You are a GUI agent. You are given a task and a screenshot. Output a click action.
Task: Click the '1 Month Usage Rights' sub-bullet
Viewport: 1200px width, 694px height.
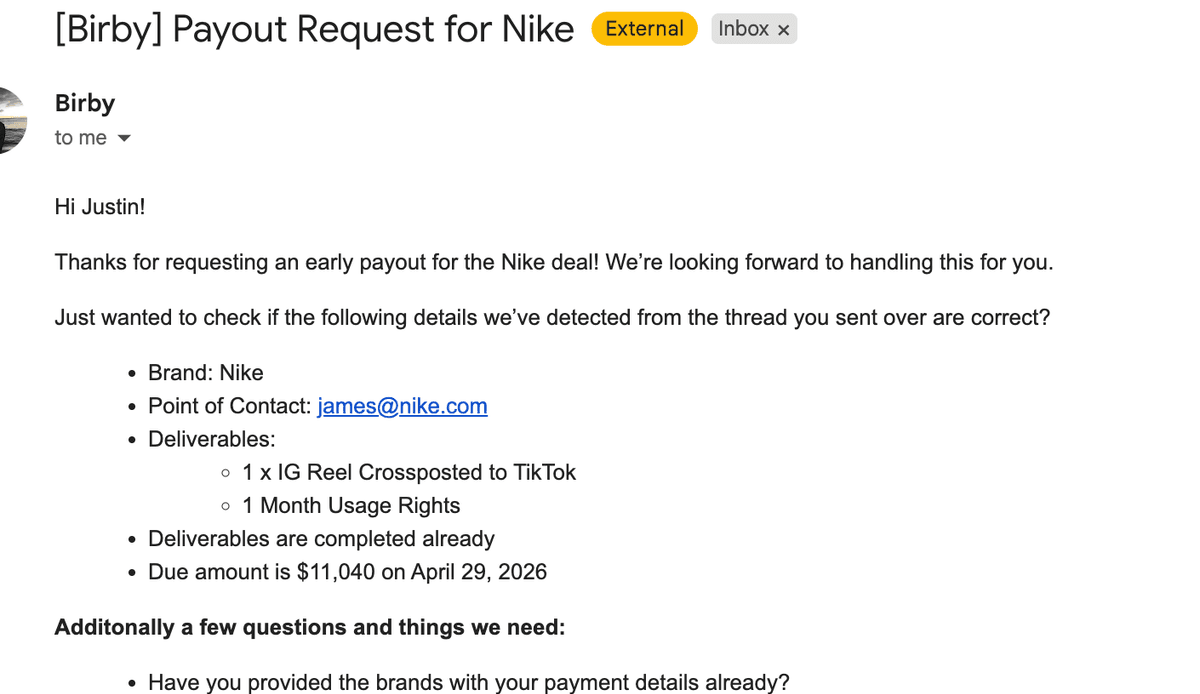coord(350,505)
